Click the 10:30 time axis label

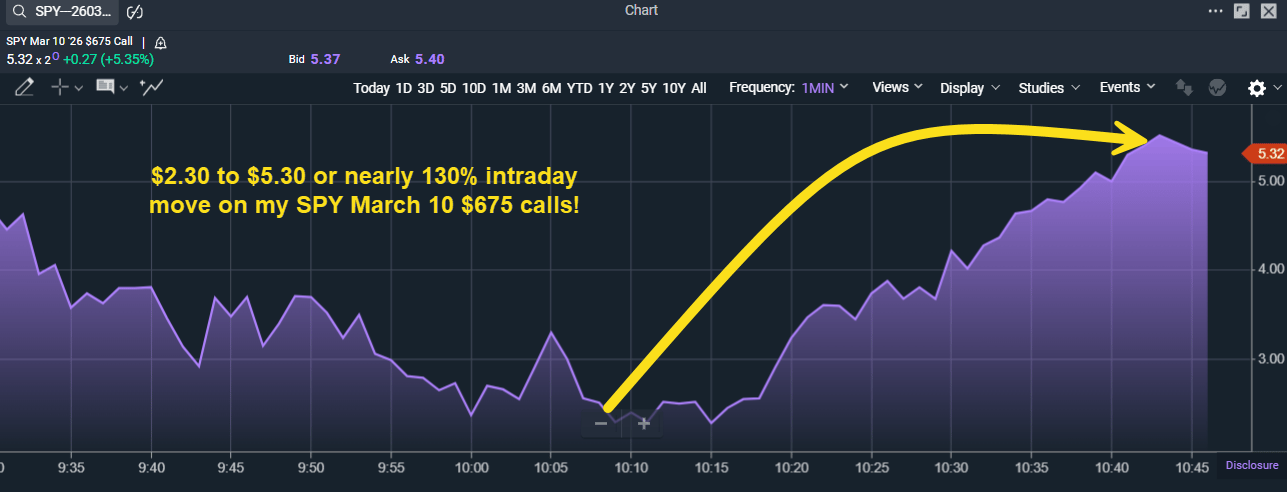click(951, 467)
